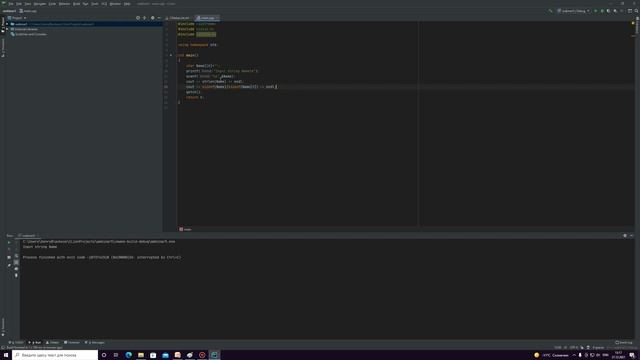
Task: Open Search Everywhere magnifier icon
Action: pyautogui.click(x=636, y=11)
